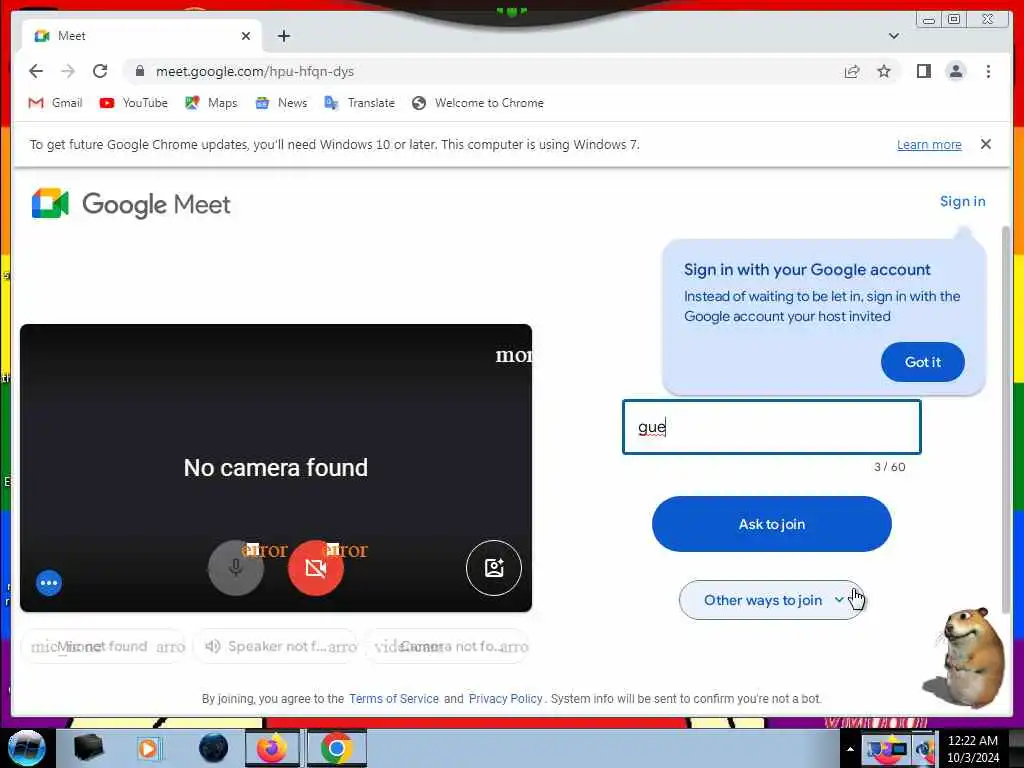Share this page icon in address bar
The width and height of the screenshot is (1024, 768).
point(852,71)
